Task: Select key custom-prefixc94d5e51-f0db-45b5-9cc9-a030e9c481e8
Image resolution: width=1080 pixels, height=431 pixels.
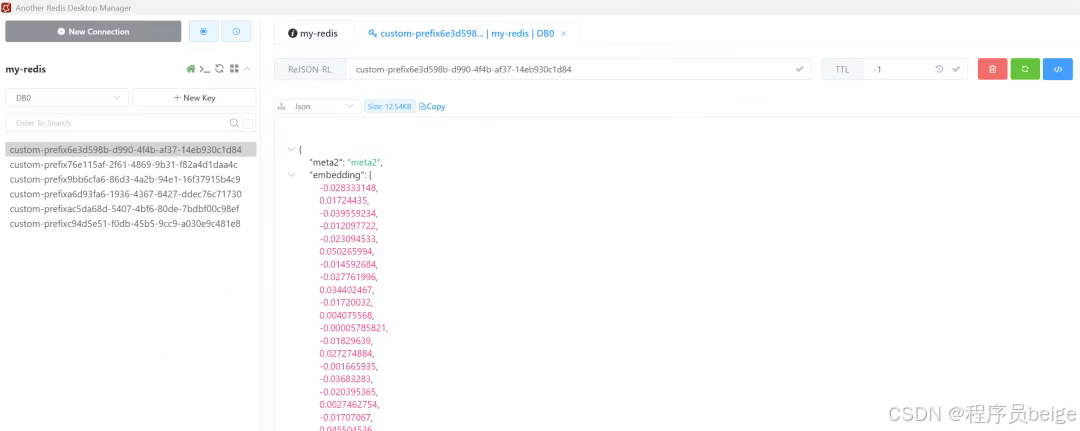Action: tap(131, 224)
